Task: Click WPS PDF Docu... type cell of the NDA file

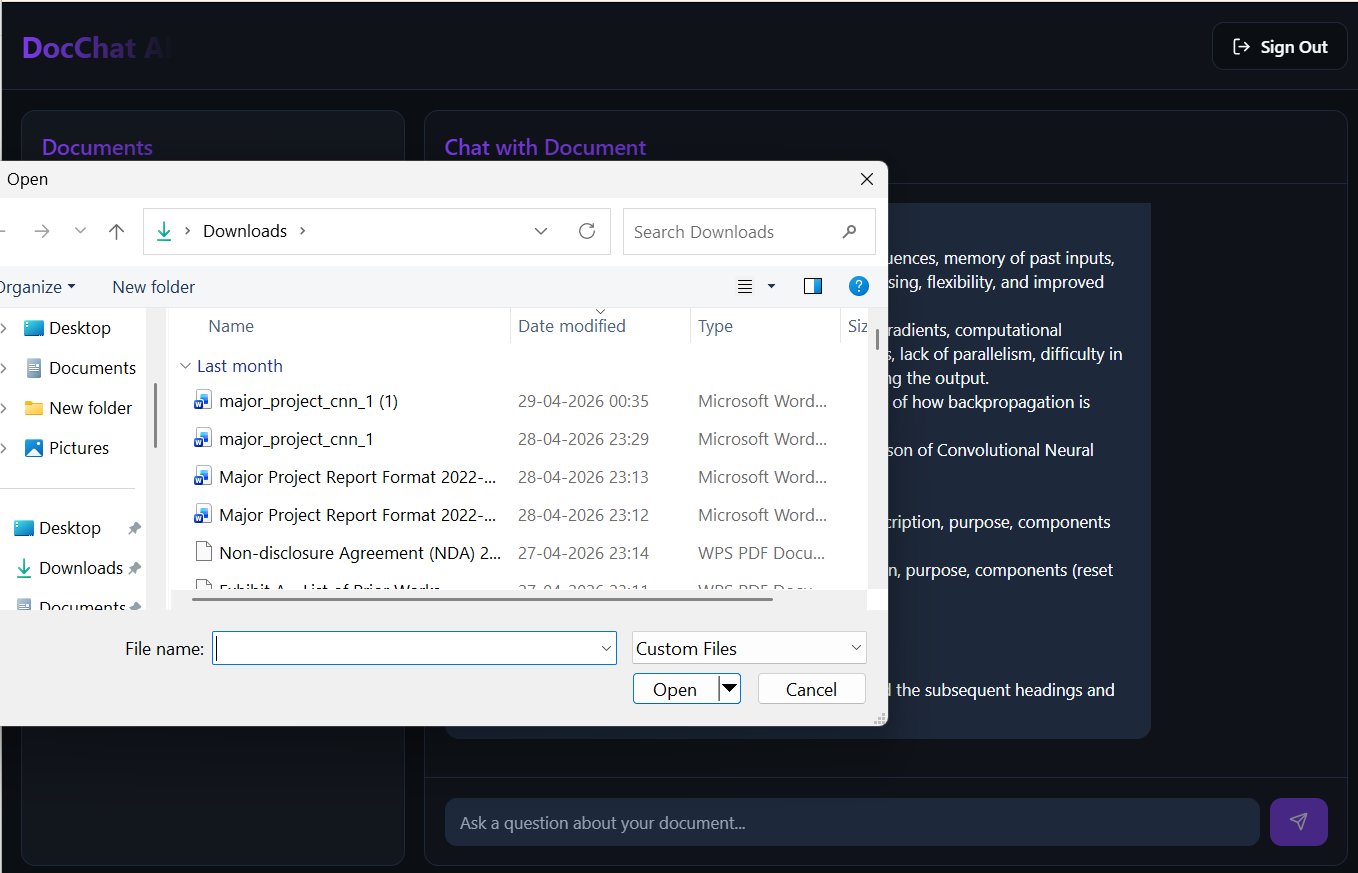Action: [761, 553]
